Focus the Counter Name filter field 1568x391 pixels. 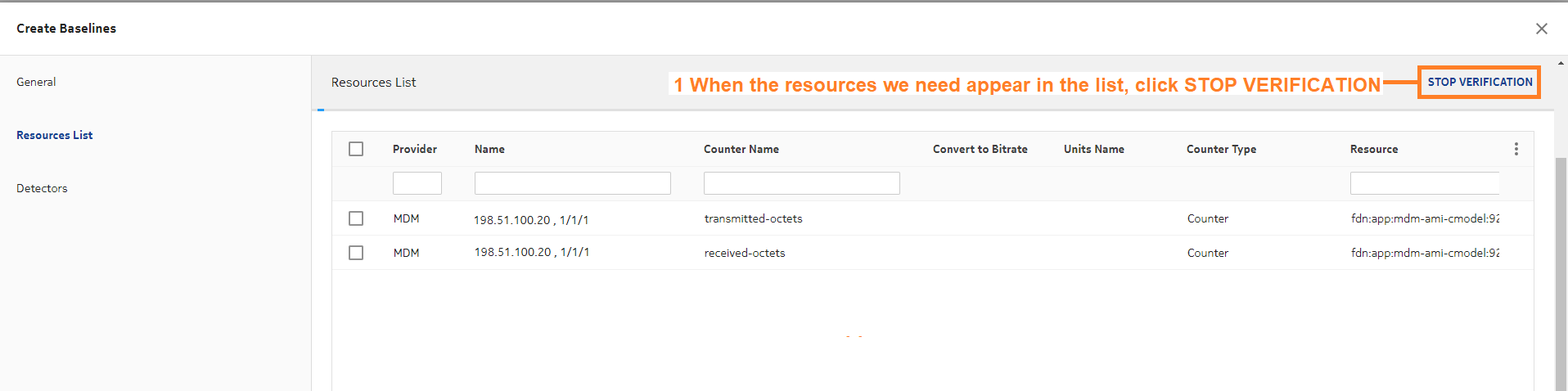point(801,183)
